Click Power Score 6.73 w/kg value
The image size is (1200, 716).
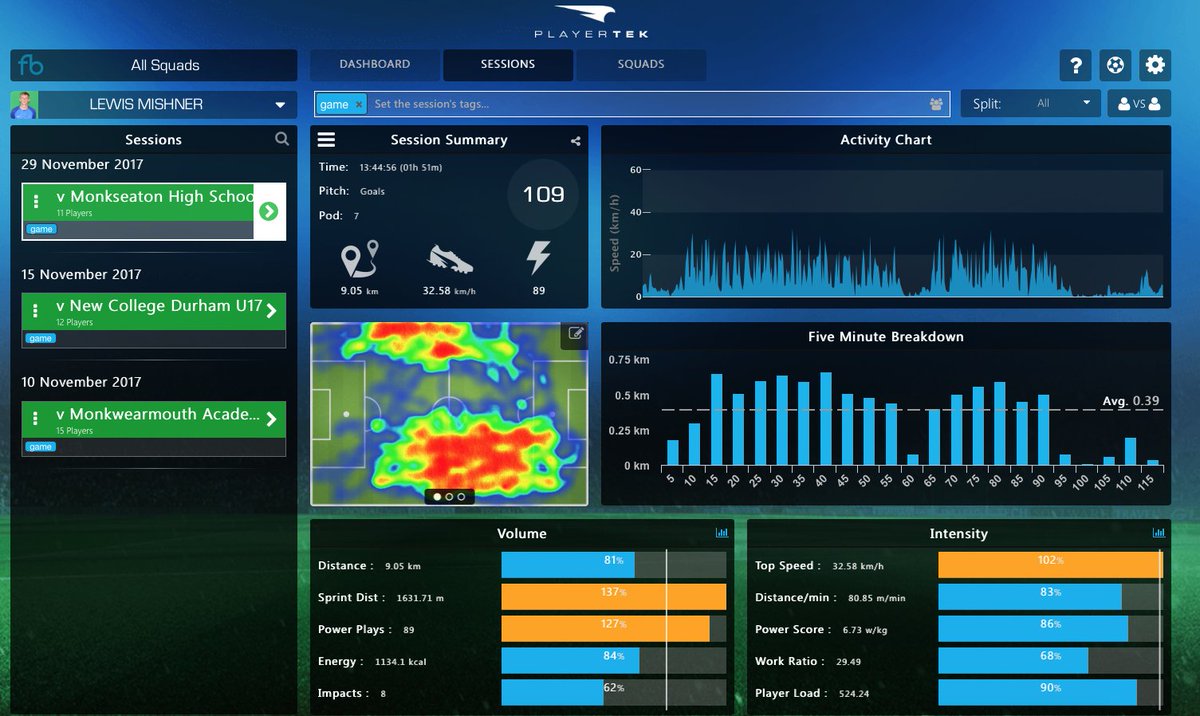(865, 630)
